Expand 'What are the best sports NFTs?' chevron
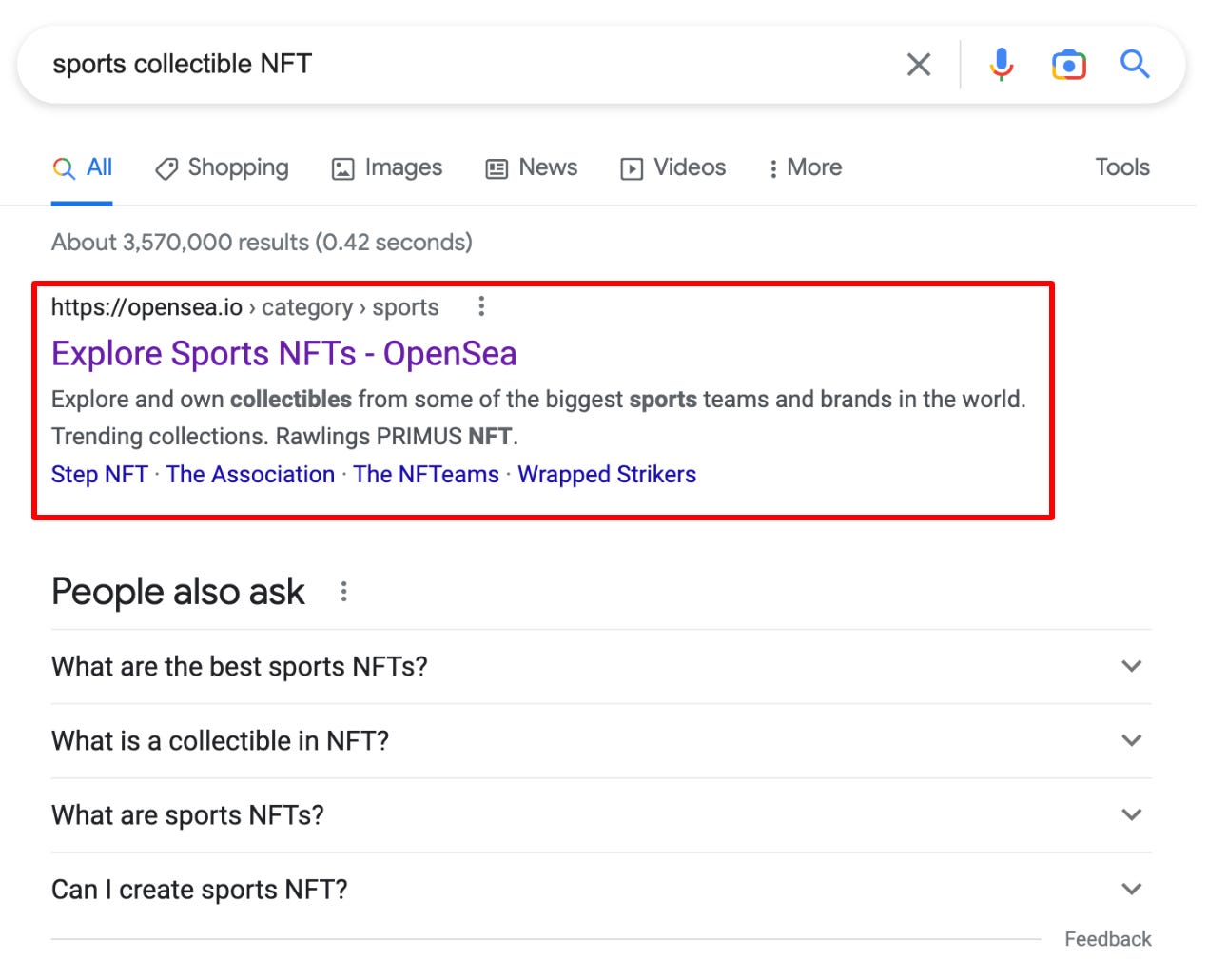Screen dimensions: 1208x980 tap(1131, 666)
